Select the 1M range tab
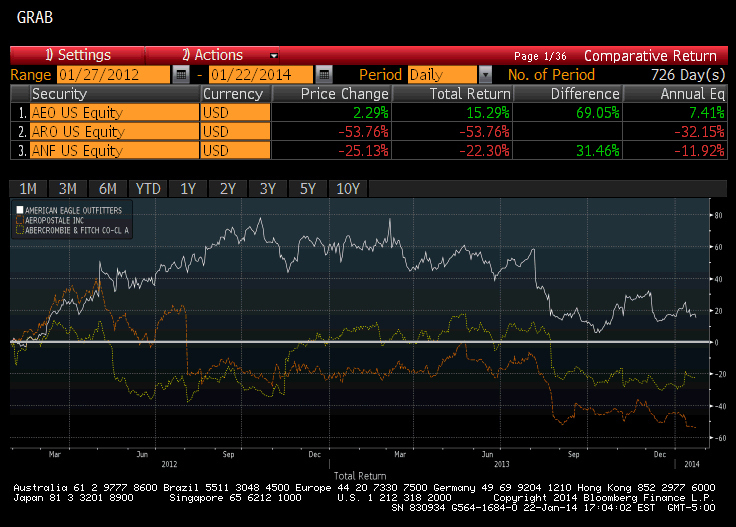The image size is (736, 527). [x=28, y=189]
